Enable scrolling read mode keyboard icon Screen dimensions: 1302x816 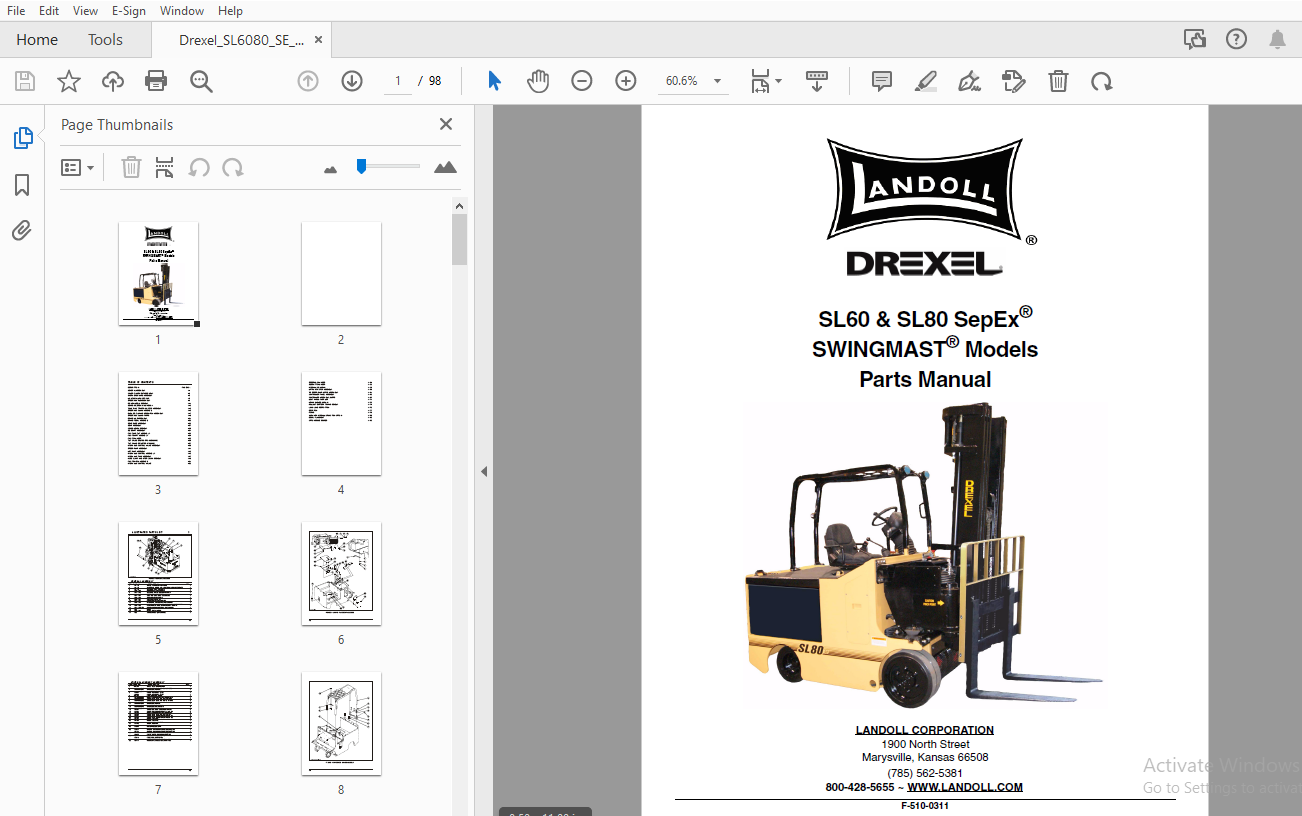pyautogui.click(x=817, y=81)
